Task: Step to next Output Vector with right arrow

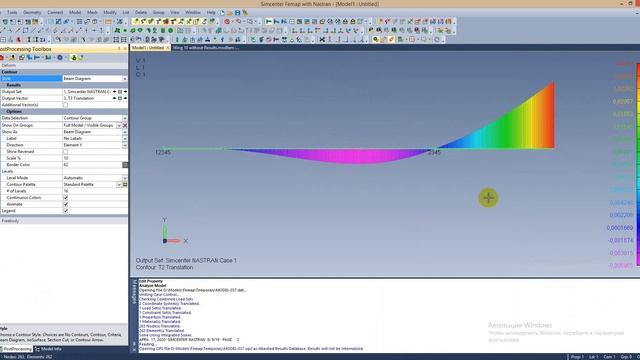Action: click(125, 98)
